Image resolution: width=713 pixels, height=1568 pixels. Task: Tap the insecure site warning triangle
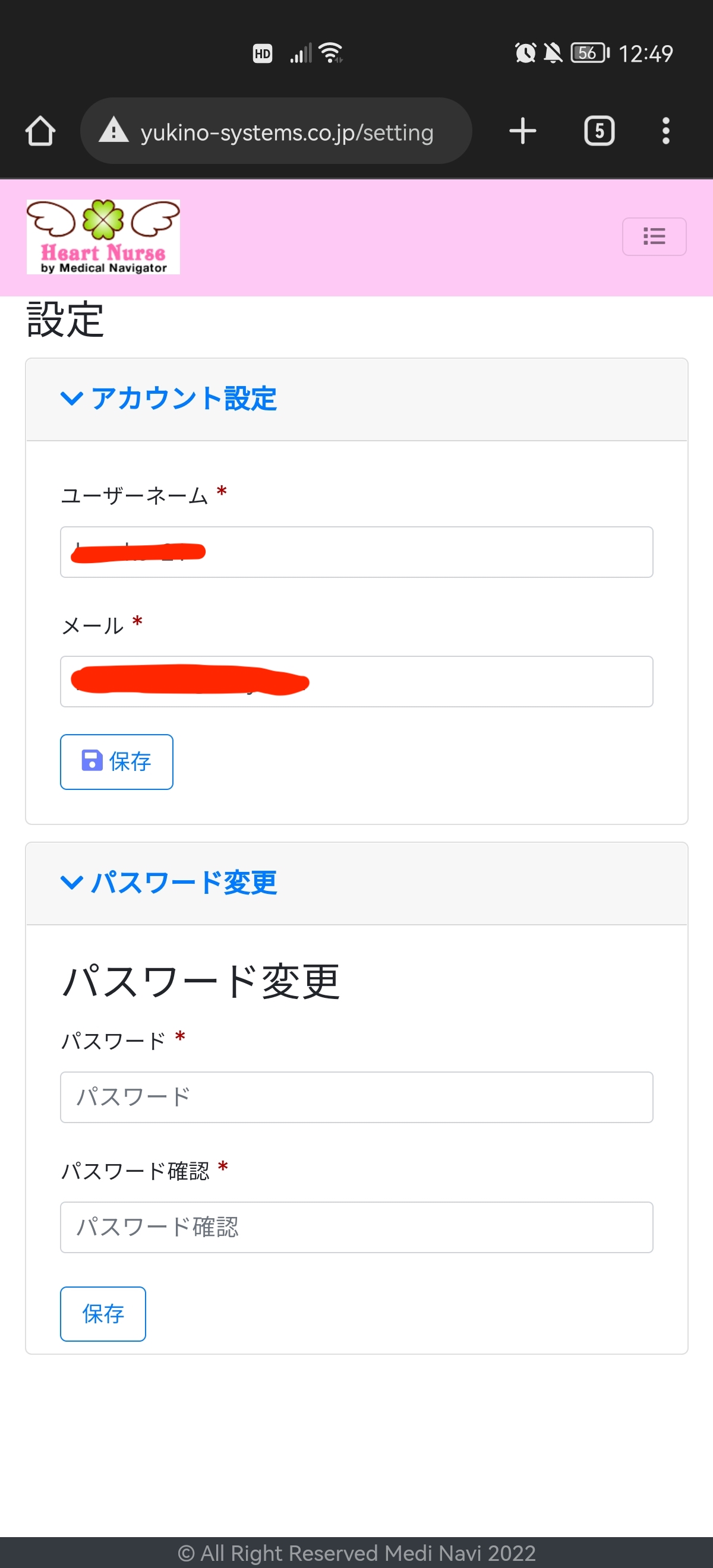[114, 131]
